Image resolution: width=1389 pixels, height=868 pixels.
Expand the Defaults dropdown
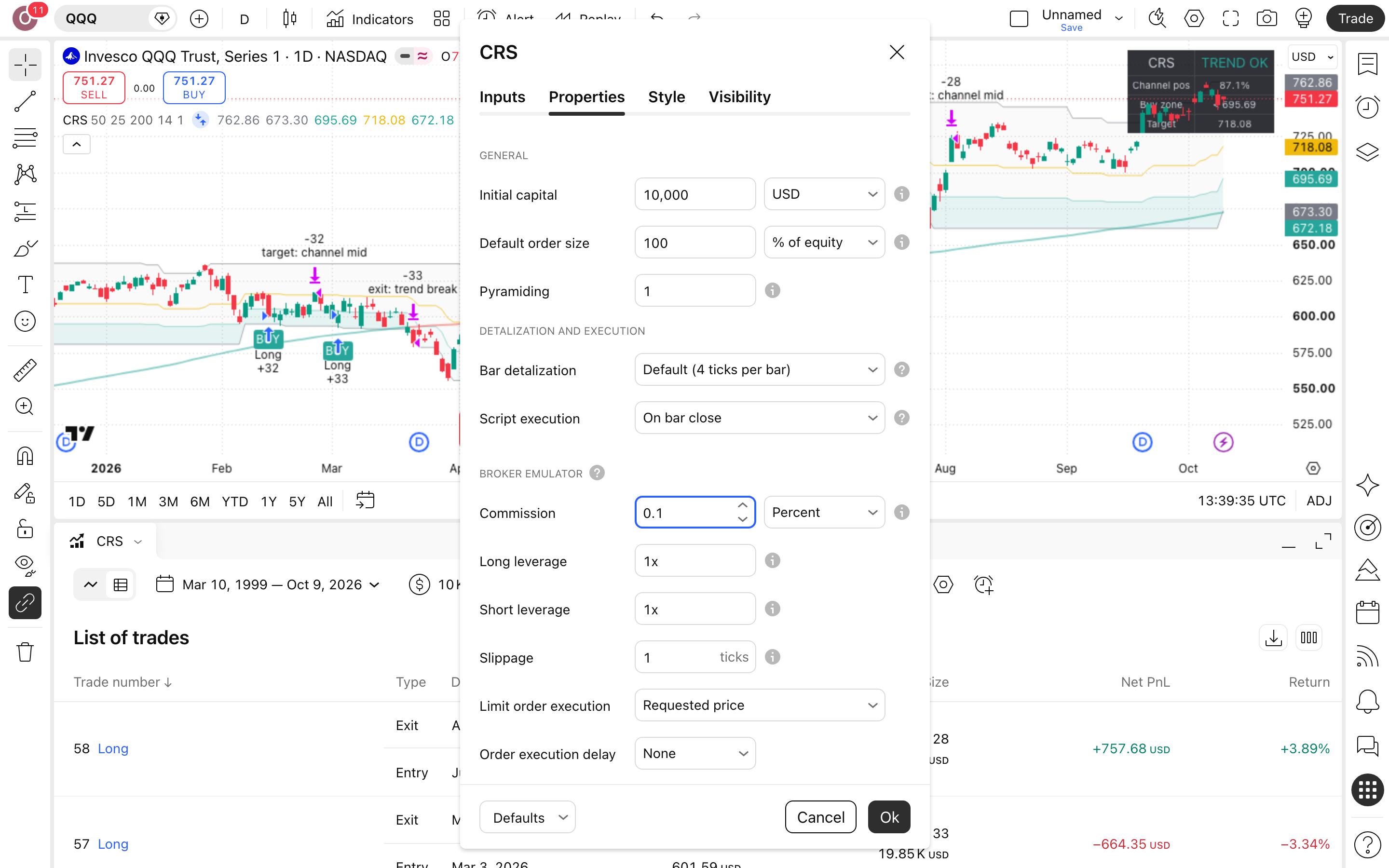tap(527, 817)
